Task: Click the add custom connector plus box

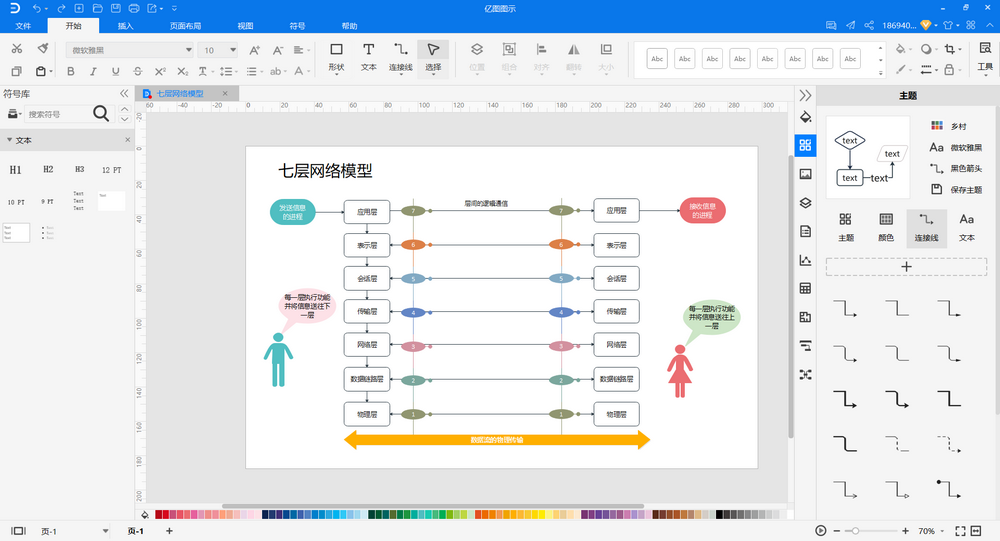Action: pyautogui.click(x=906, y=267)
